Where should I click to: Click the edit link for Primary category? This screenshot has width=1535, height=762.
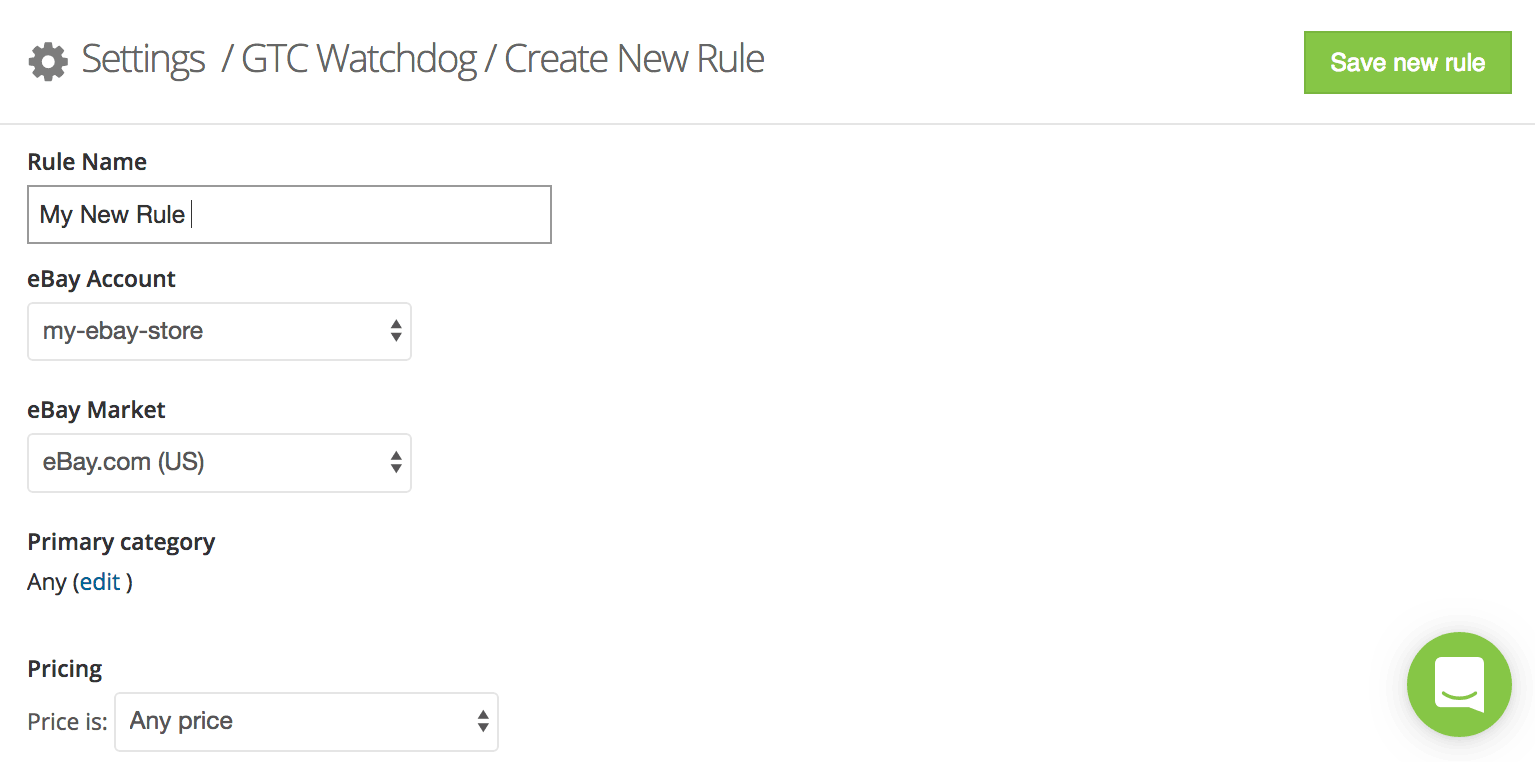(100, 582)
